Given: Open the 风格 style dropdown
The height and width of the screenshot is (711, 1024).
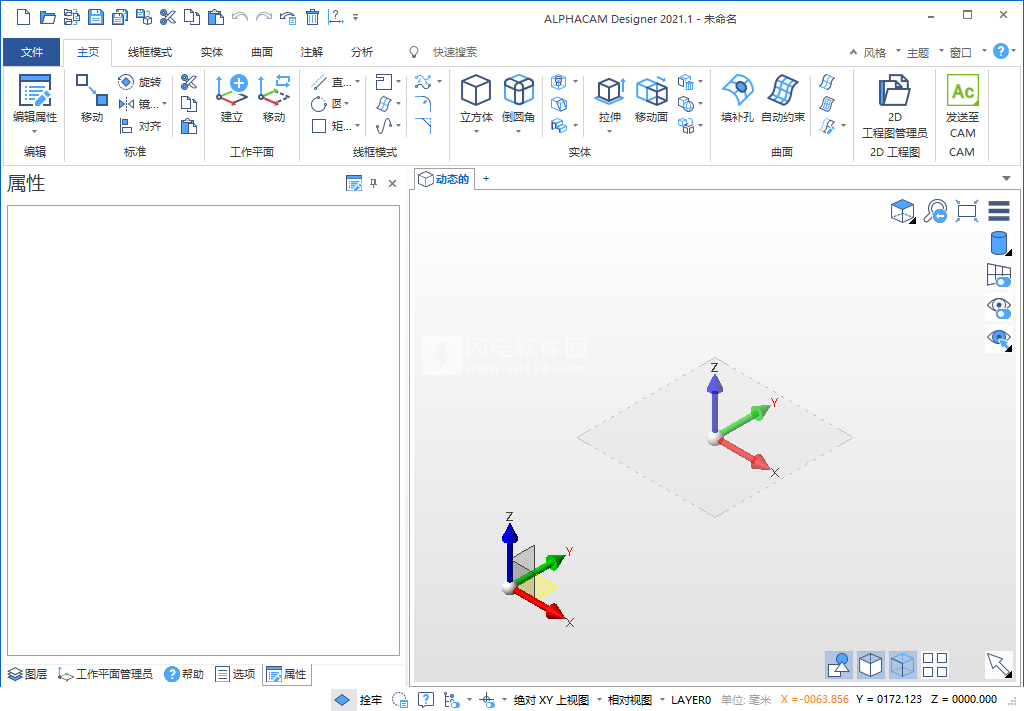Looking at the screenshot, I should 879,52.
